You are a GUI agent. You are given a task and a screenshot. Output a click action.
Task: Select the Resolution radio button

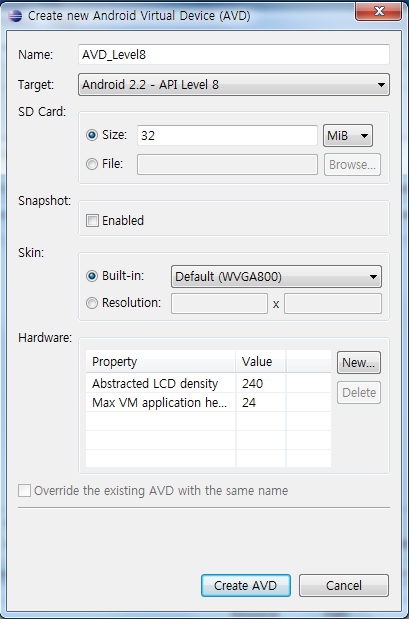(92, 303)
